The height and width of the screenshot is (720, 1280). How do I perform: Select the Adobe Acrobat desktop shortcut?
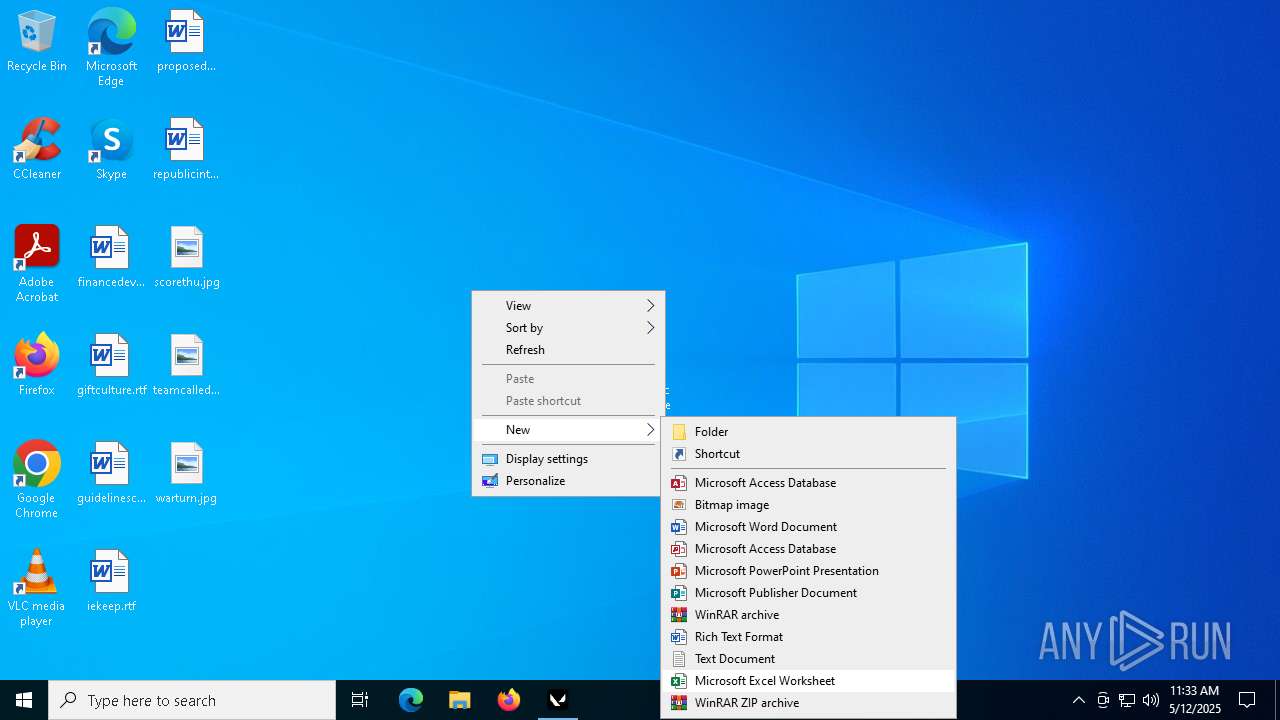pos(37,264)
